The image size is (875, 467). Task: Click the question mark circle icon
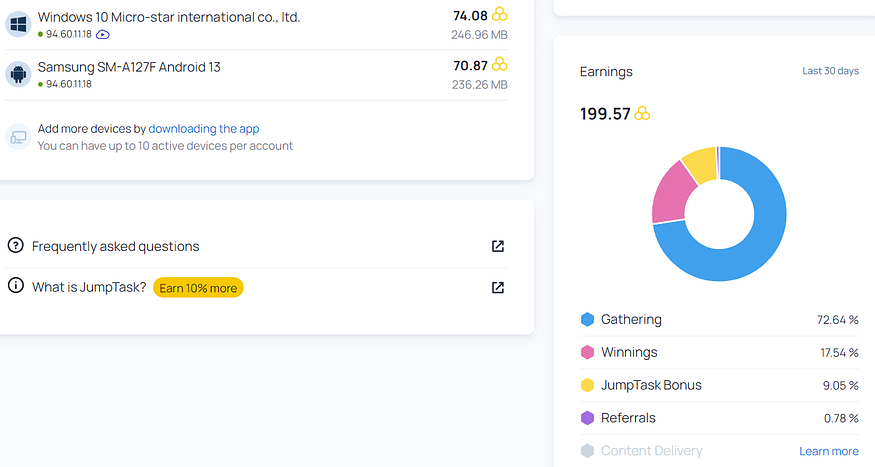(16, 245)
